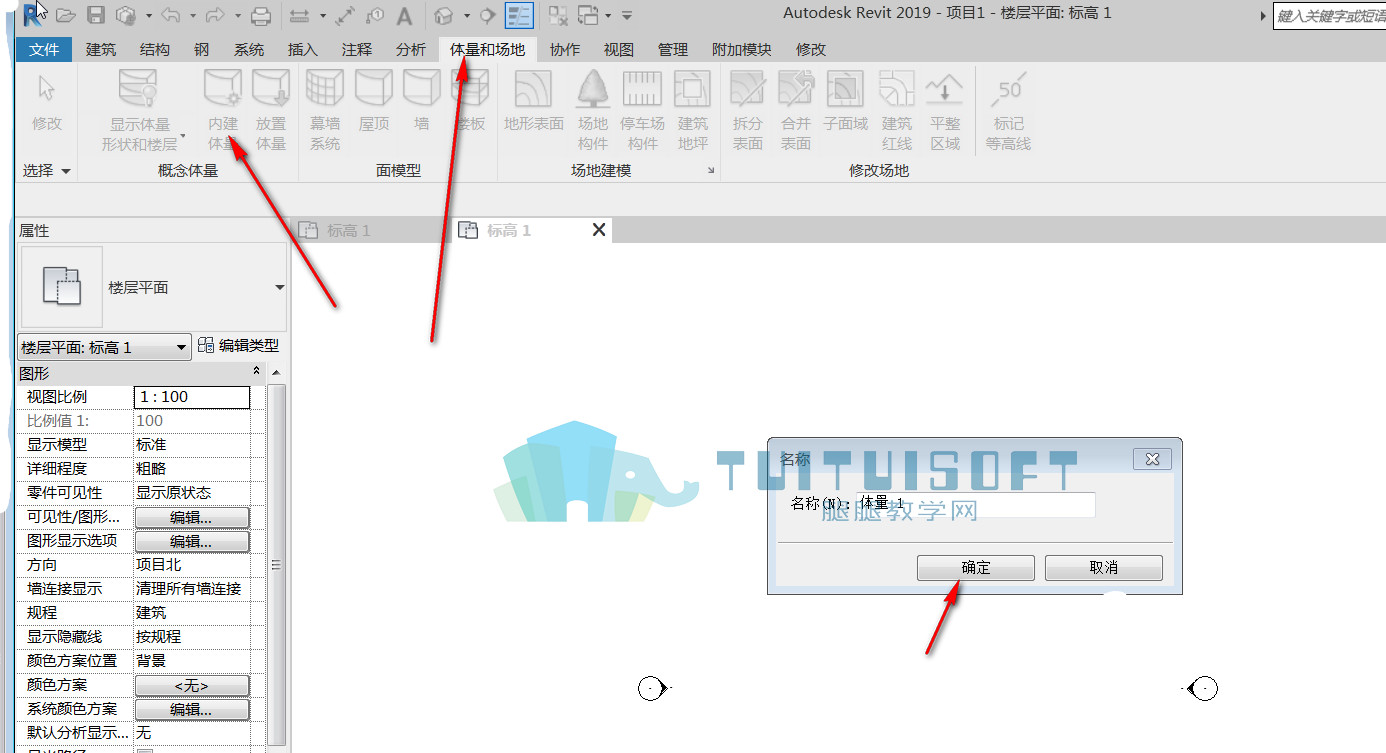Click the print icon in quick access toolbar
This screenshot has height=753, width=1386.
[260, 15]
